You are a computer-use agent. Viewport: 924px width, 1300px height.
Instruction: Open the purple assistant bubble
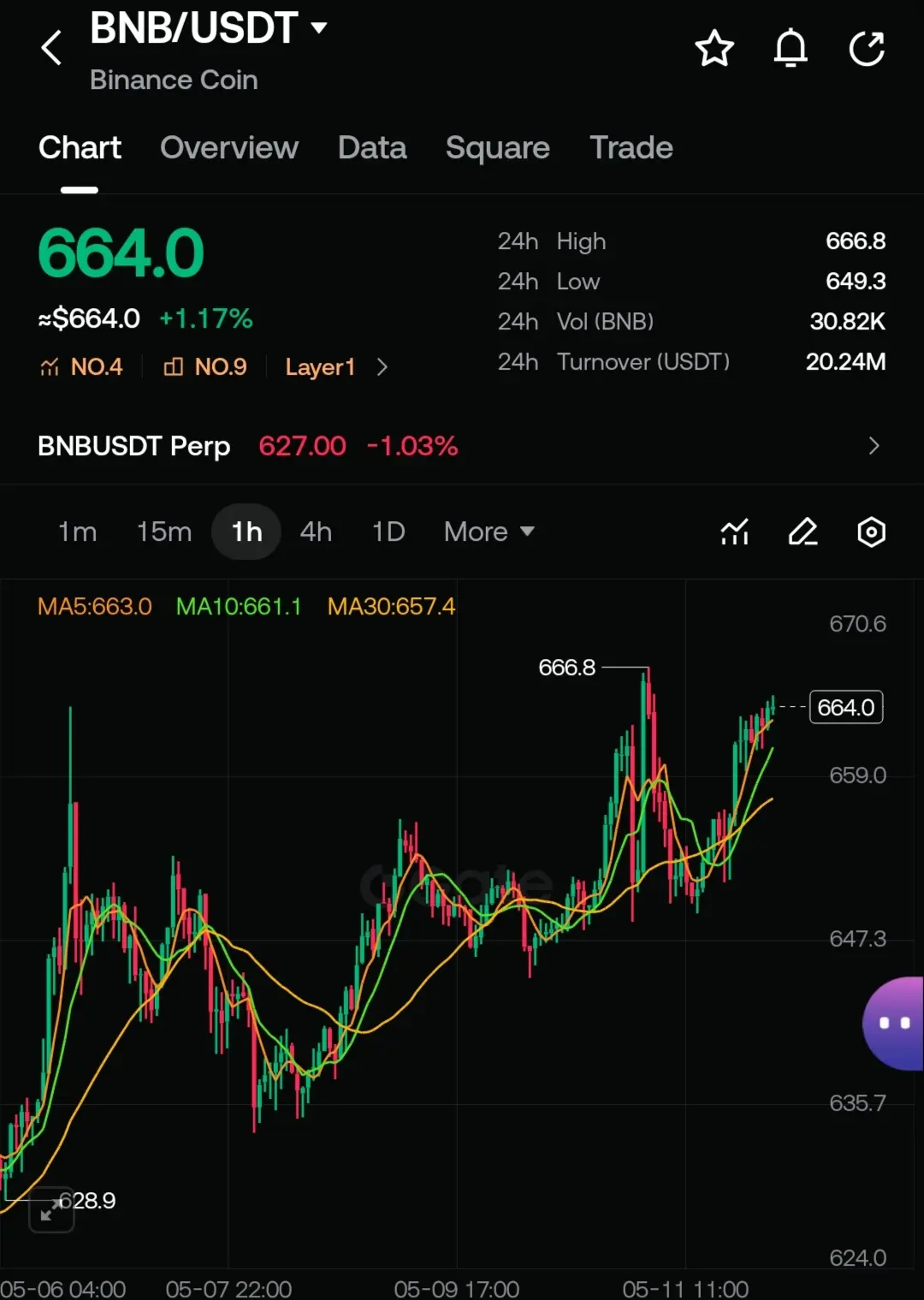(x=893, y=1023)
